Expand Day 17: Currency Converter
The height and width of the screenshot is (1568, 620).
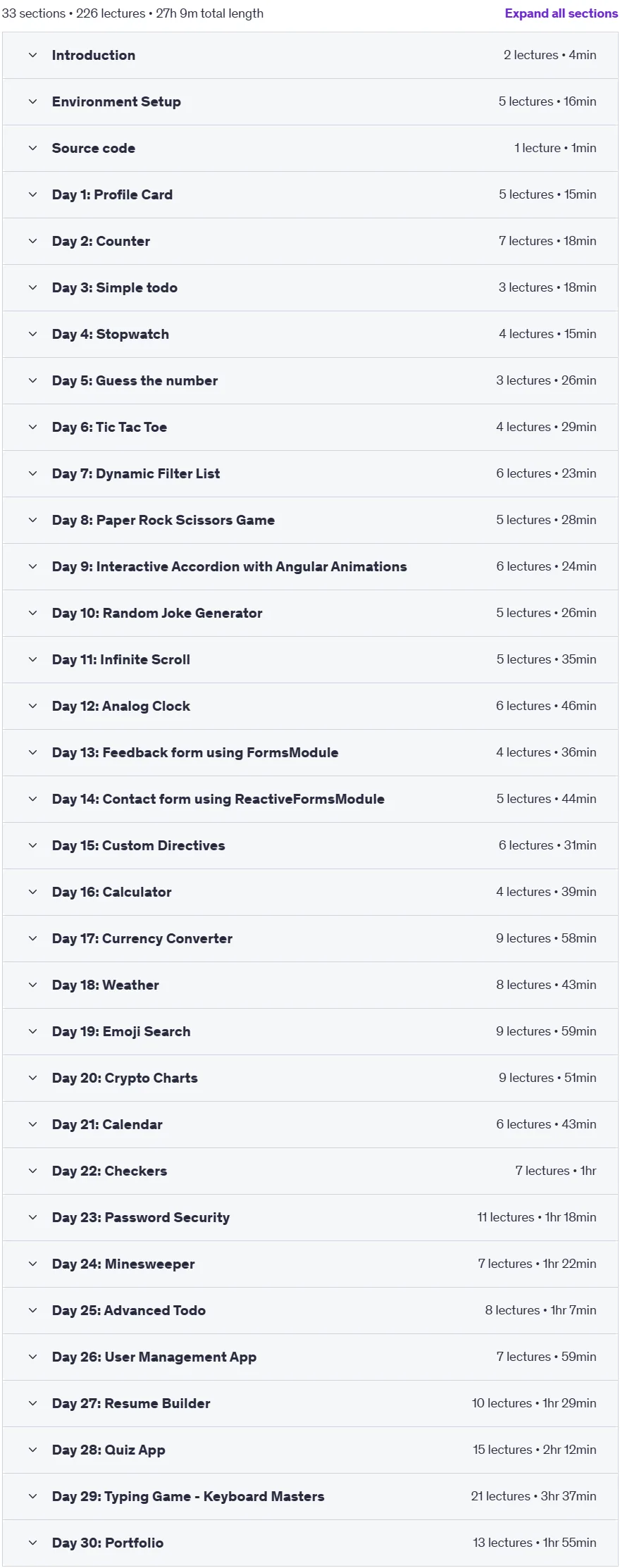[x=310, y=938]
